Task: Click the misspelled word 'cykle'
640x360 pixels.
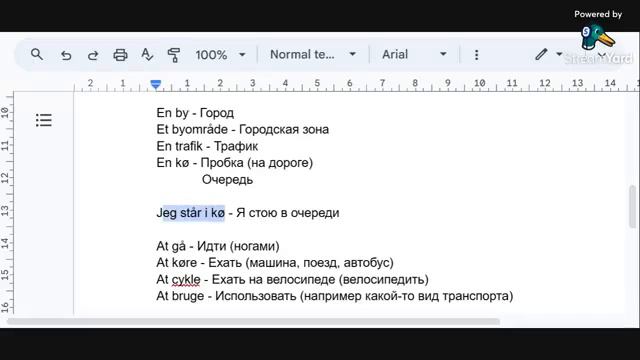Action: 186,280
